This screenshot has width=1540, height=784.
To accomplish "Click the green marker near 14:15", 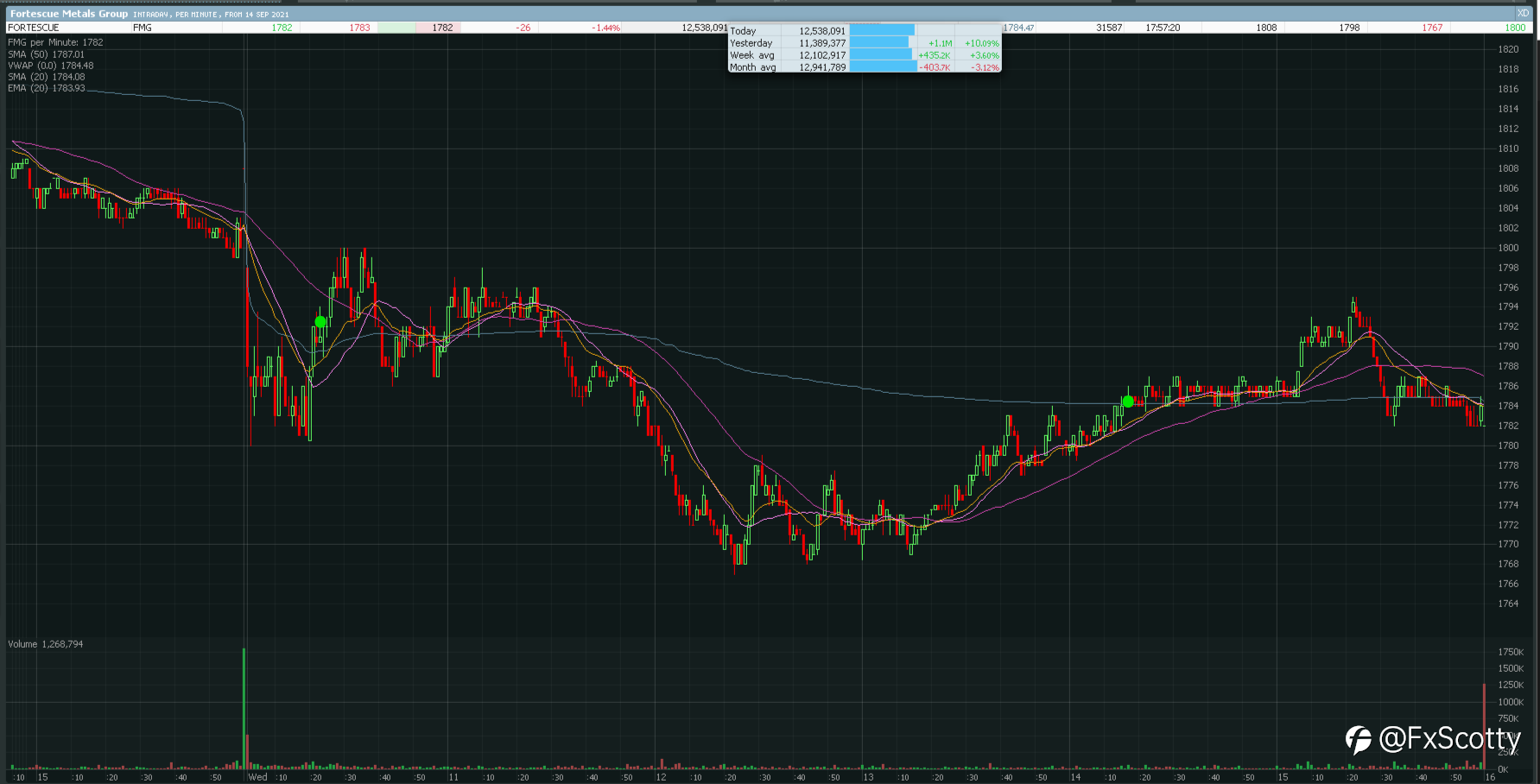I will click(1128, 401).
